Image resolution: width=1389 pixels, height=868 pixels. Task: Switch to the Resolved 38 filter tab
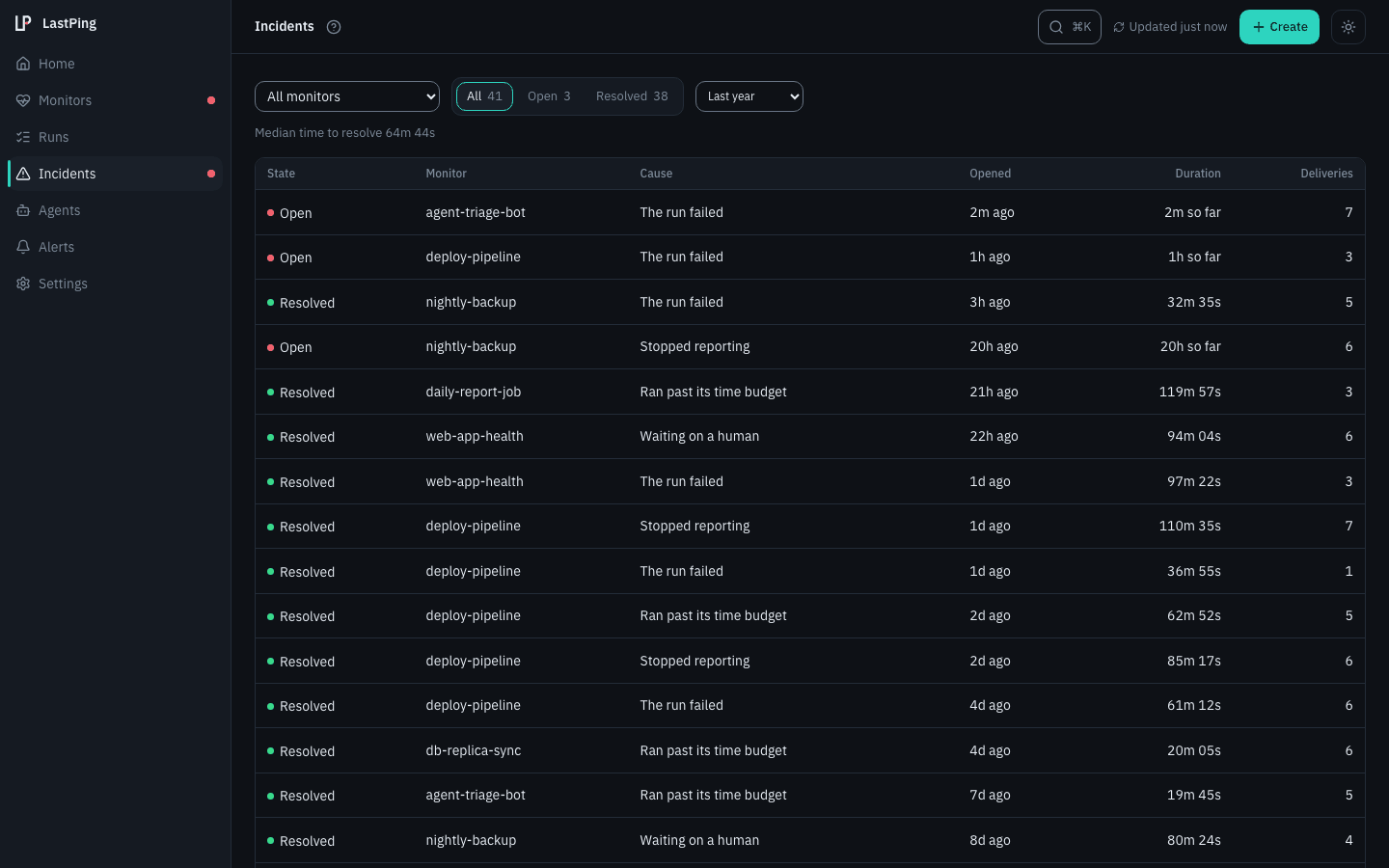[632, 96]
